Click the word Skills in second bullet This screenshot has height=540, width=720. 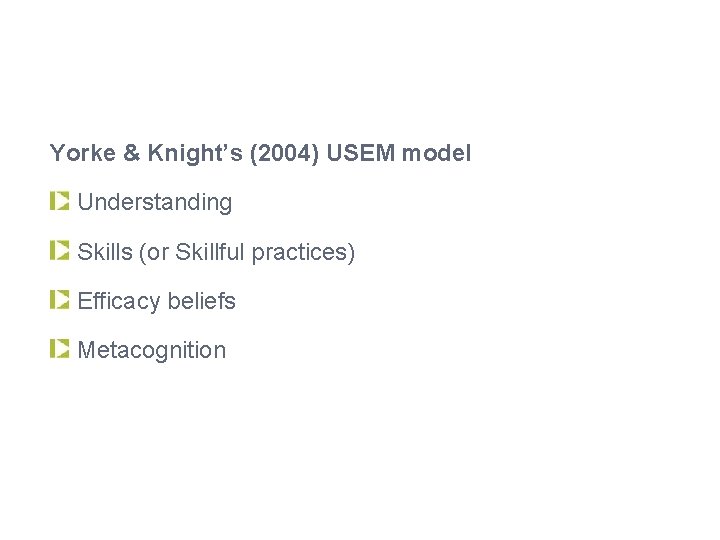pos(105,252)
